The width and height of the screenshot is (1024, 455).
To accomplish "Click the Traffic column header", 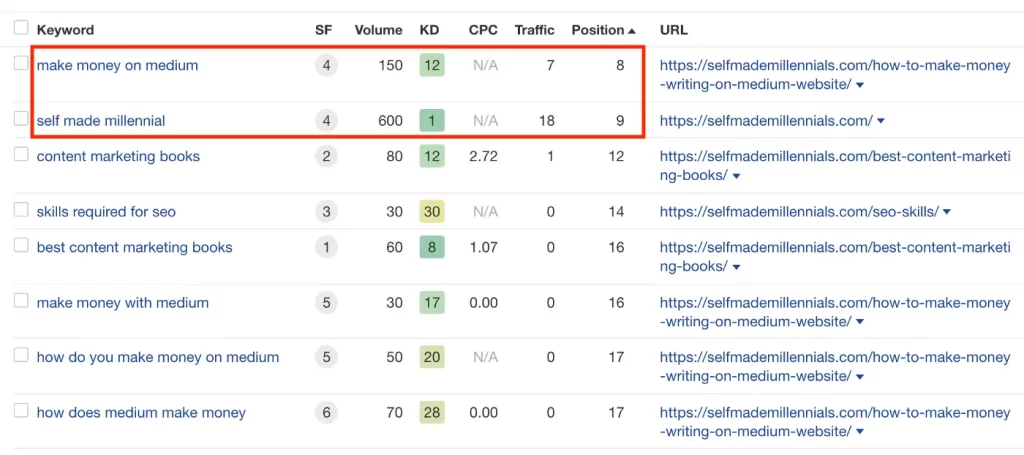I will point(534,30).
